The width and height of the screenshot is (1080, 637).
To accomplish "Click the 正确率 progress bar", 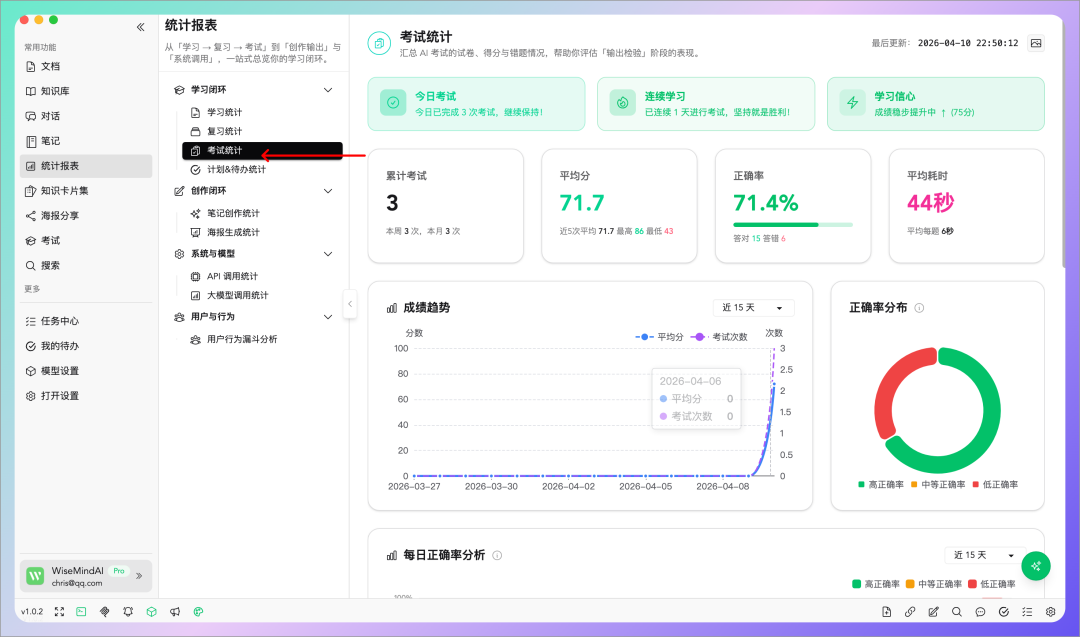I will coord(793,224).
